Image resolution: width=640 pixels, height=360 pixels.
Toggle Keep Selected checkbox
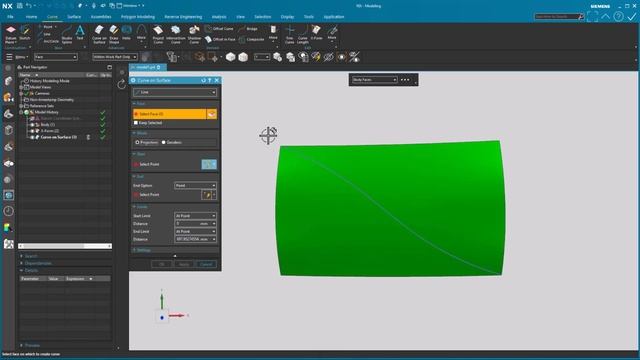(136, 123)
